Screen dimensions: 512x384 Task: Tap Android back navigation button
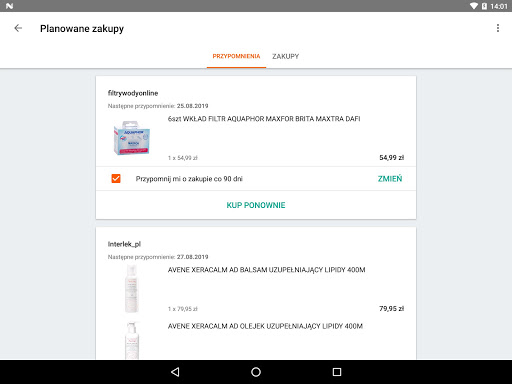point(175,372)
